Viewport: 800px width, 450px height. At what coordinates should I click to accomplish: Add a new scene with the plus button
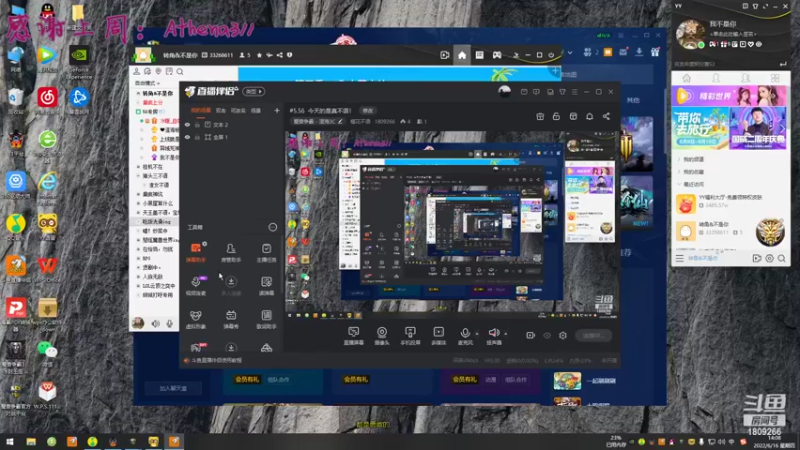click(277, 110)
